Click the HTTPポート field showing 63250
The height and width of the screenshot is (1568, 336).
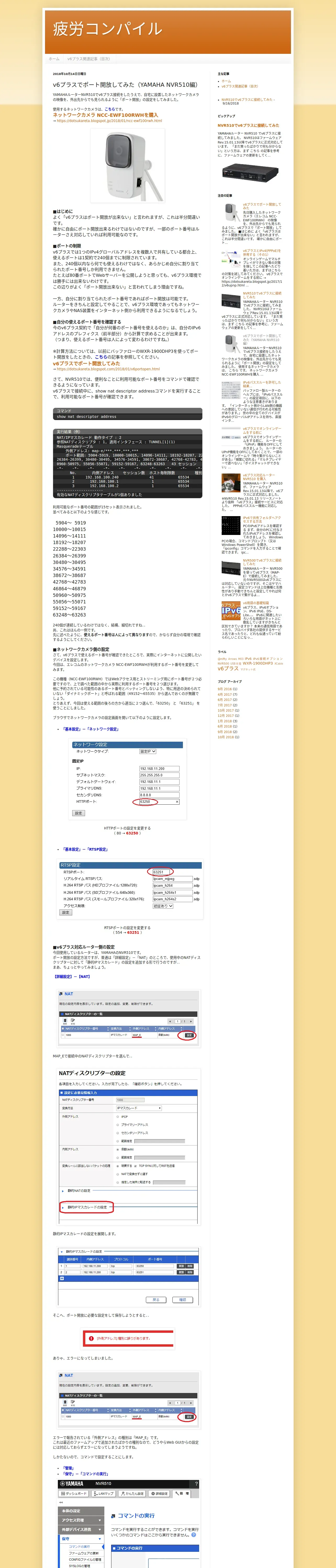pyautogui.click(x=159, y=802)
